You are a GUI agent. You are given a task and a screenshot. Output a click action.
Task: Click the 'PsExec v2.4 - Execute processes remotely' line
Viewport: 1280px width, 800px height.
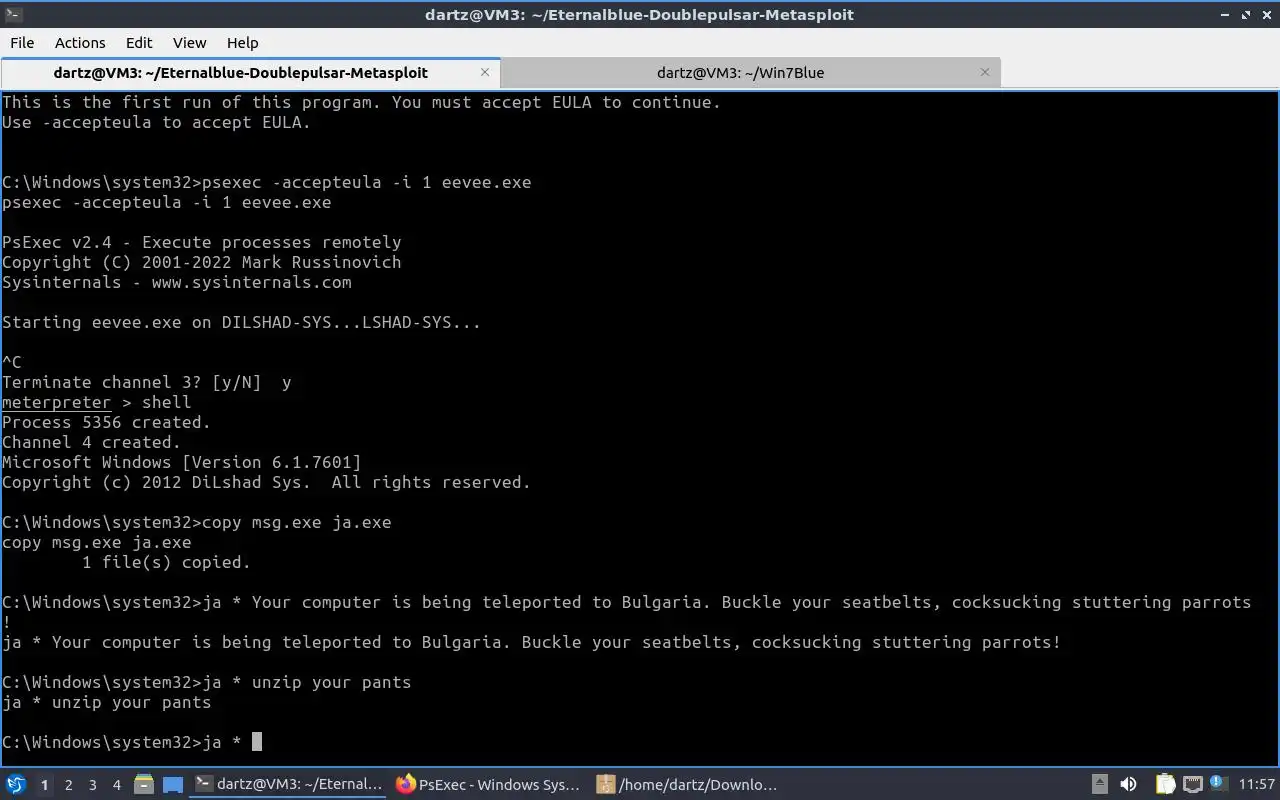click(x=202, y=242)
